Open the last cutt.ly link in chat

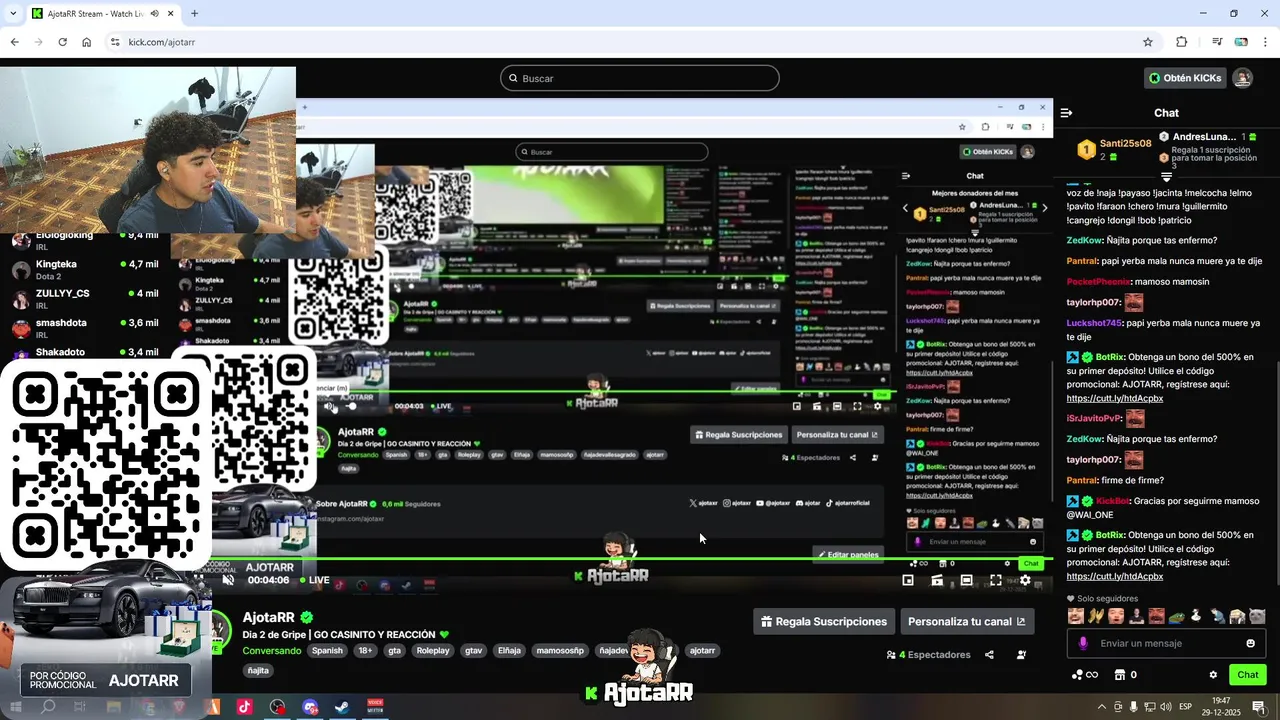(1114, 576)
